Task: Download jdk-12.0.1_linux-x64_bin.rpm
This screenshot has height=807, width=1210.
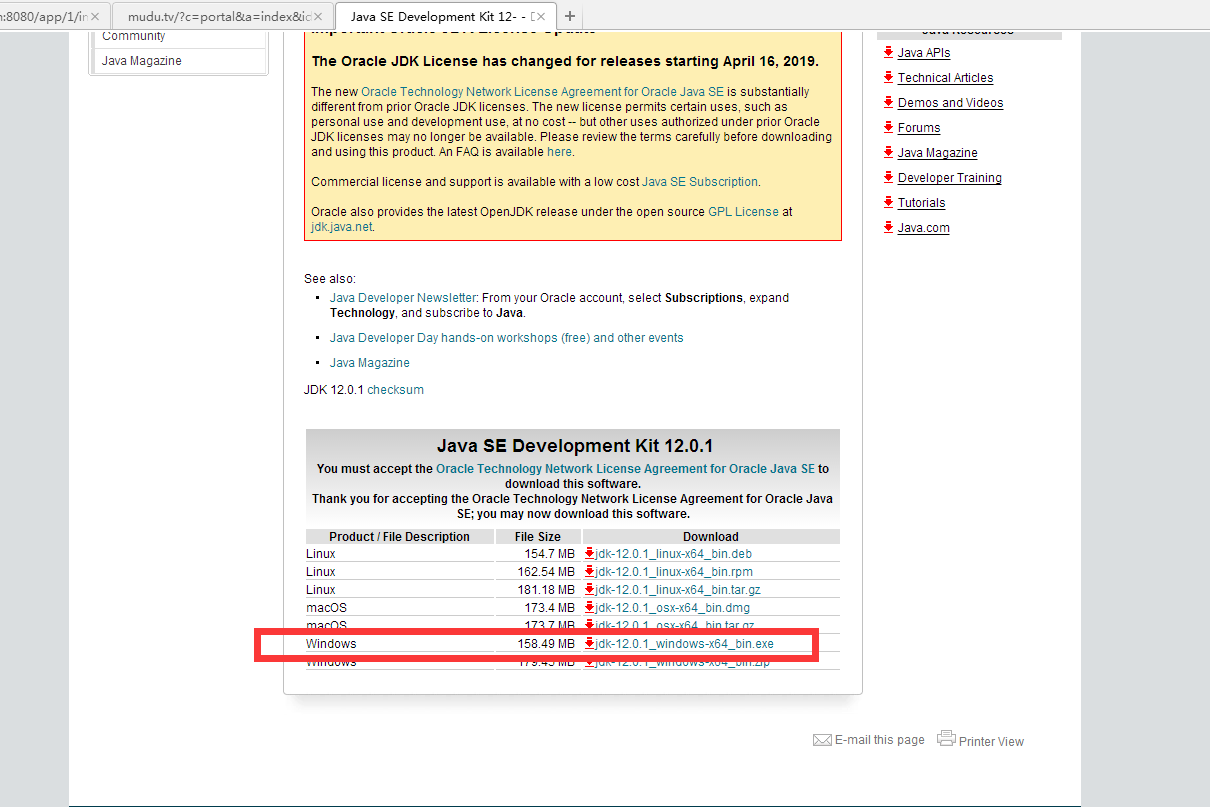Action: [674, 571]
